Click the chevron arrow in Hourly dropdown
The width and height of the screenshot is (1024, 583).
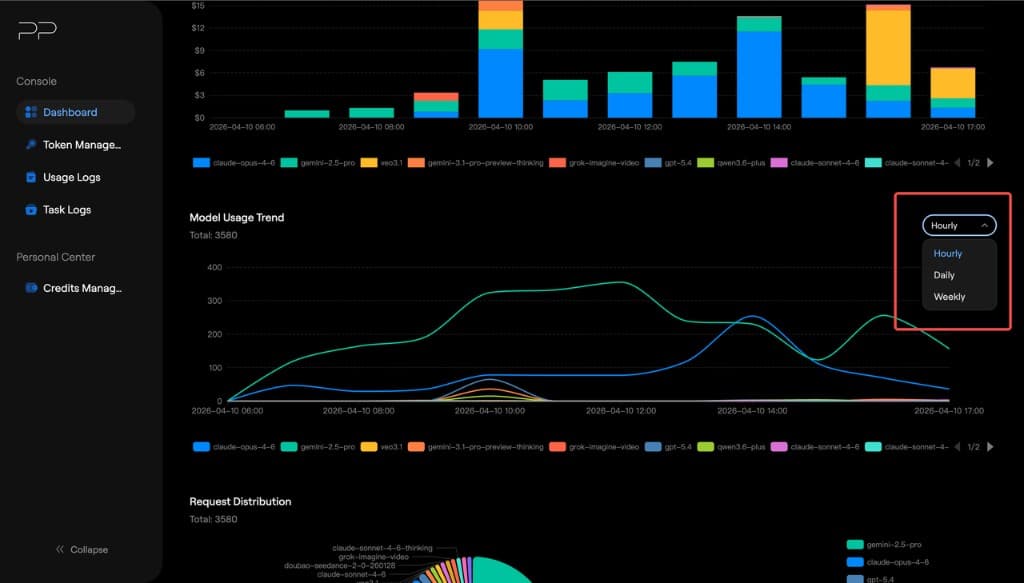984,225
